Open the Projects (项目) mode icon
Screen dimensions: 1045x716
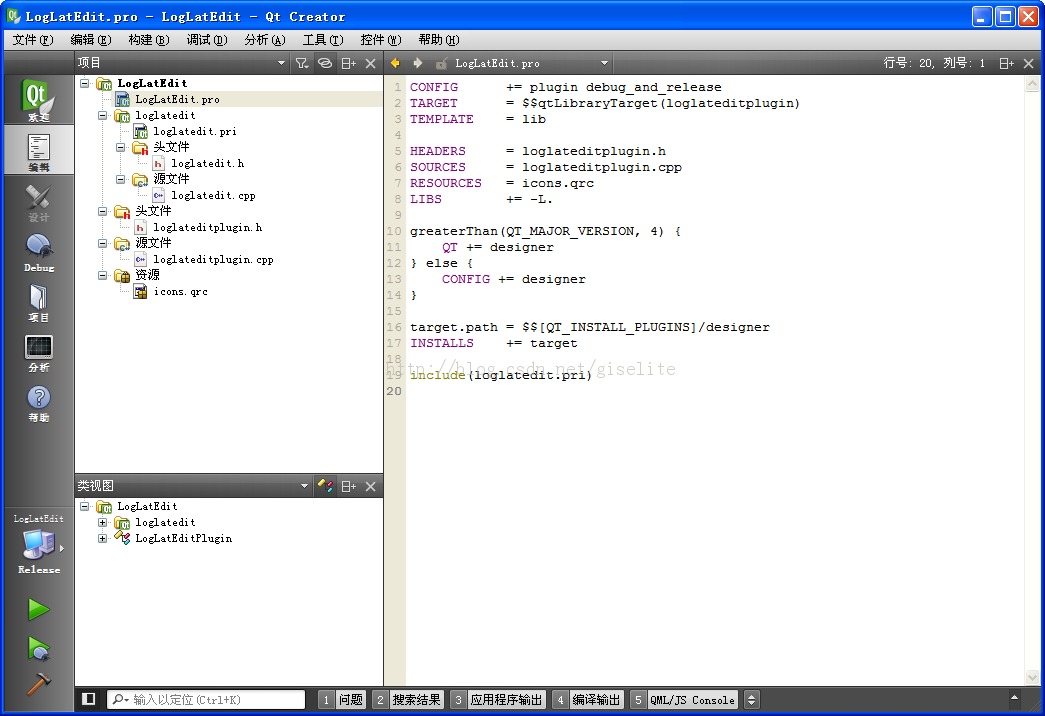point(38,301)
